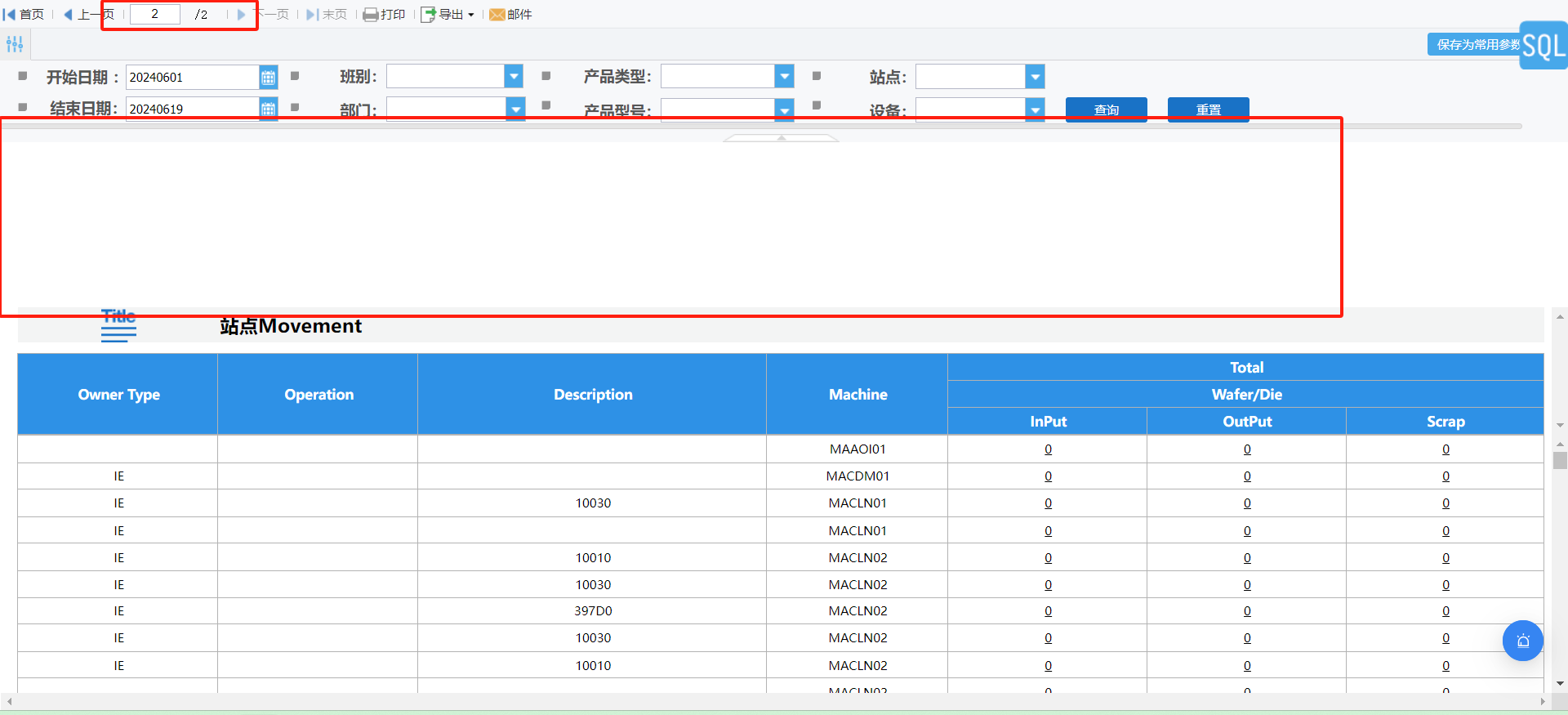1568x715 pixels.
Task: Expand the 班别 dropdown
Action: click(x=514, y=77)
